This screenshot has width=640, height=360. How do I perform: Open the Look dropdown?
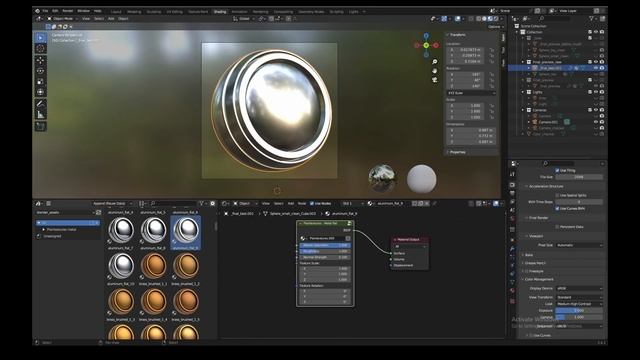point(579,304)
